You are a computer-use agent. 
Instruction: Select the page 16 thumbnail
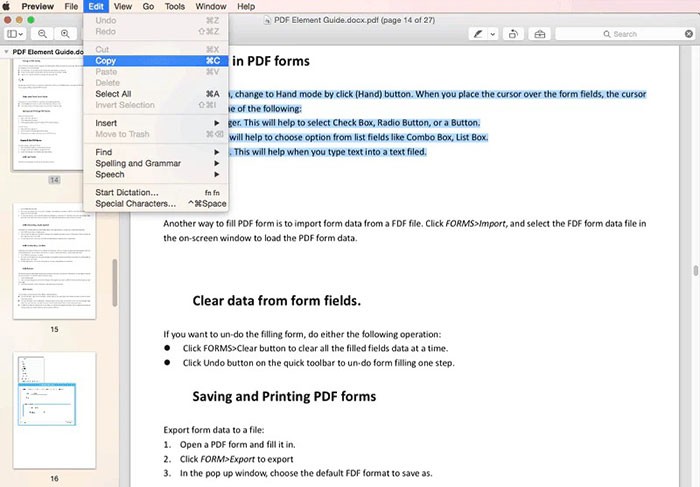(x=54, y=407)
